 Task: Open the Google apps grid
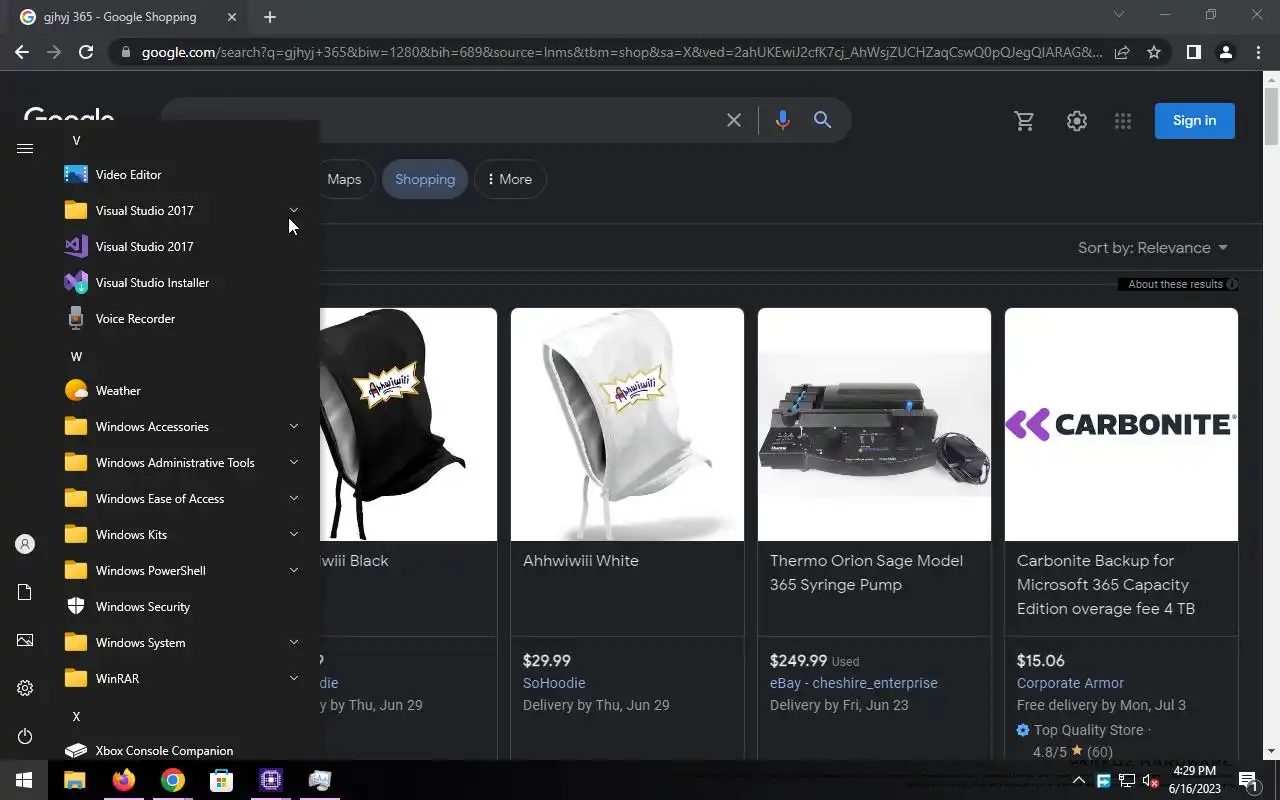[x=1123, y=121]
